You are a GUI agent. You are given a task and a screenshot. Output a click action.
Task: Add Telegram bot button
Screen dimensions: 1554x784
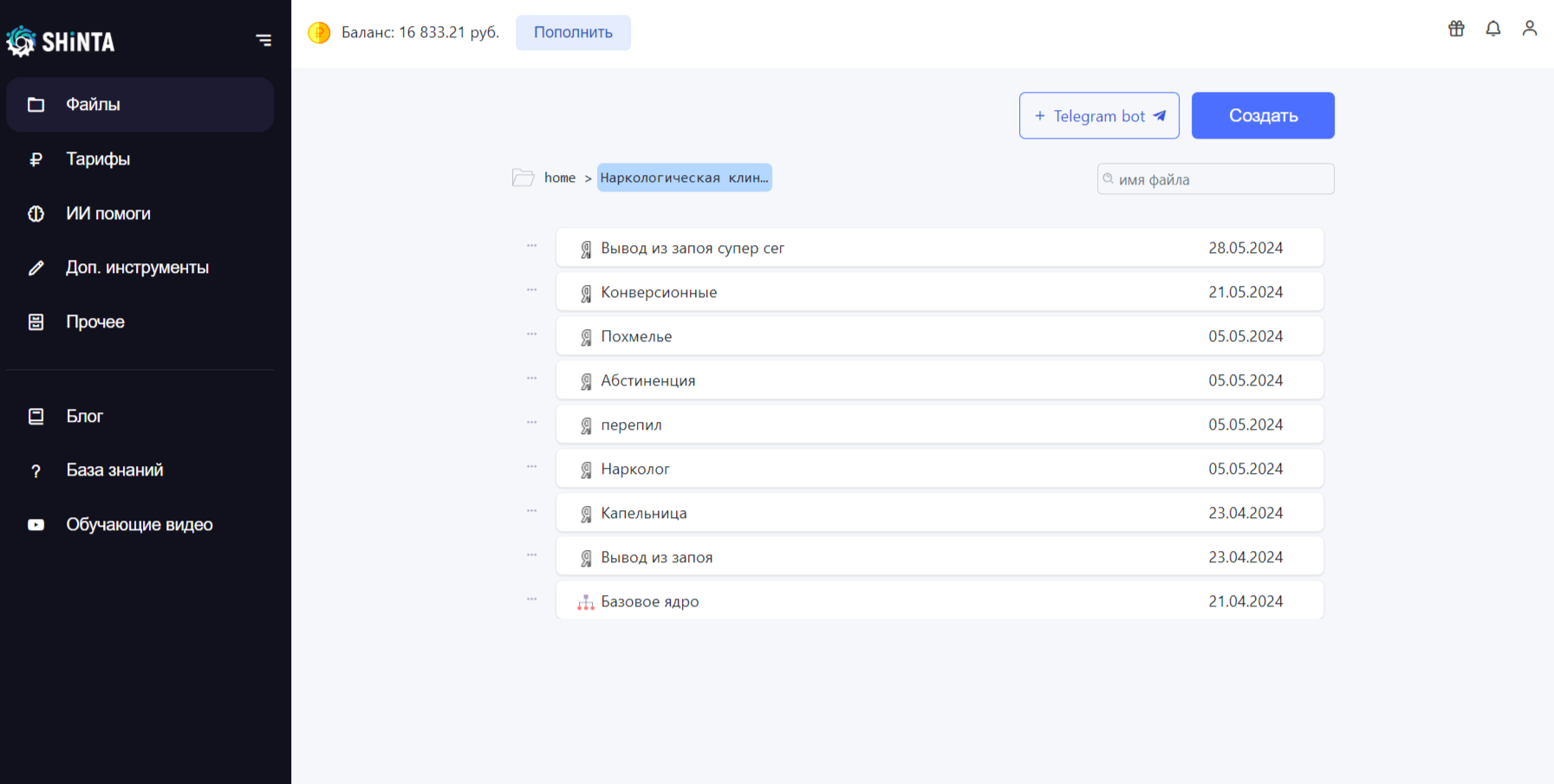coord(1099,115)
